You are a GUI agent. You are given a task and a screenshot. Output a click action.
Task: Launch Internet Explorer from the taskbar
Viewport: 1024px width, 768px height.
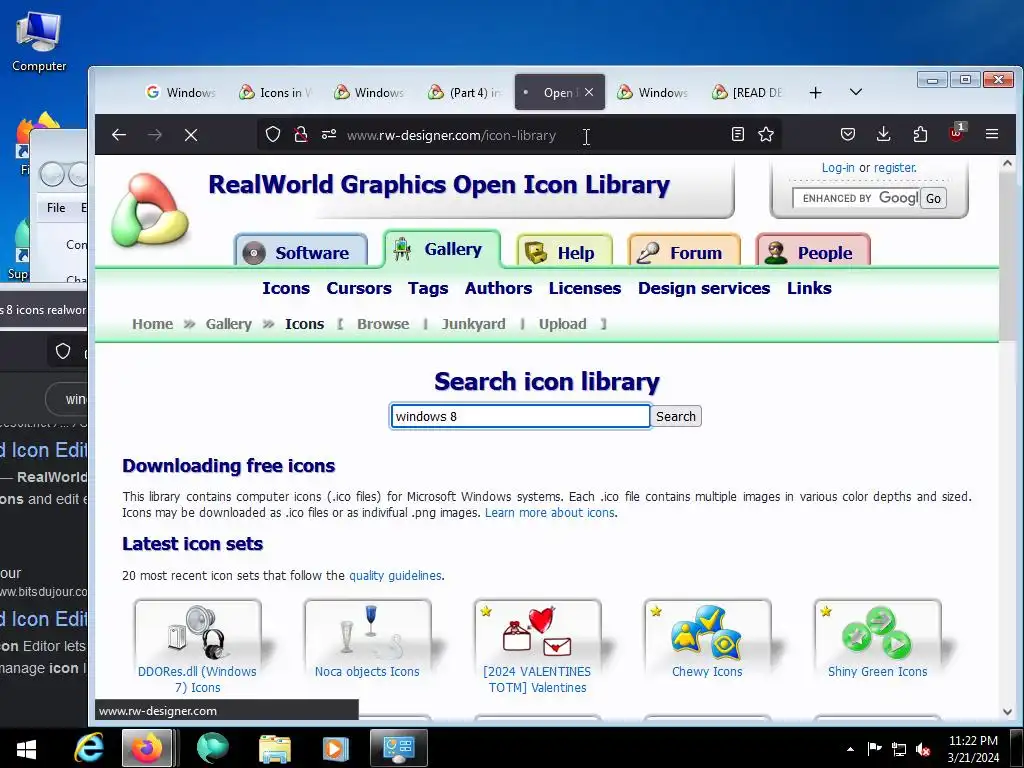pos(89,748)
